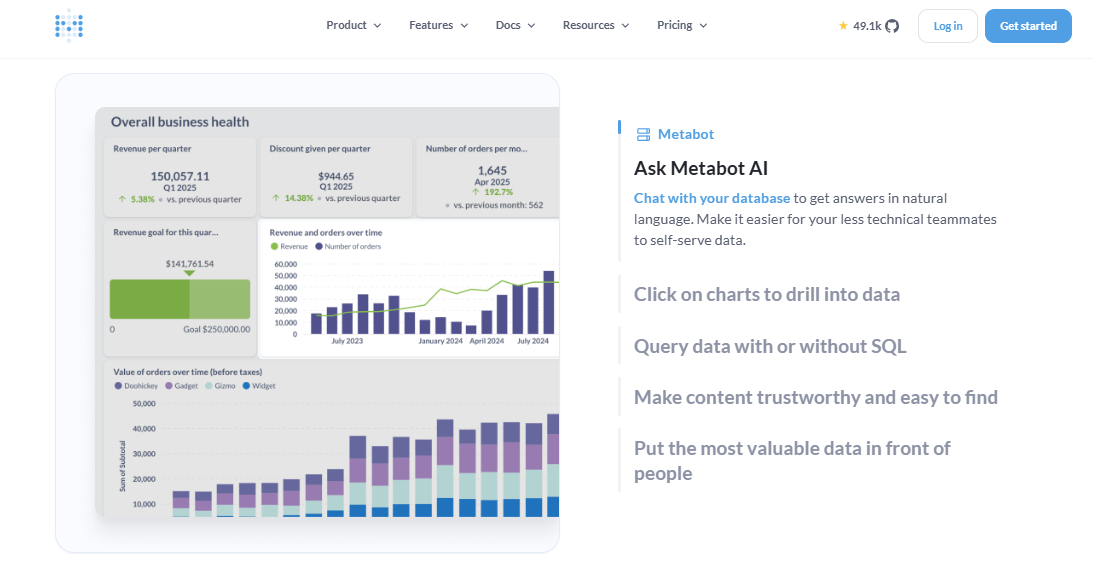This screenshot has height=566, width=1093.
Task: Open the Pricing menu
Action: coord(682,25)
